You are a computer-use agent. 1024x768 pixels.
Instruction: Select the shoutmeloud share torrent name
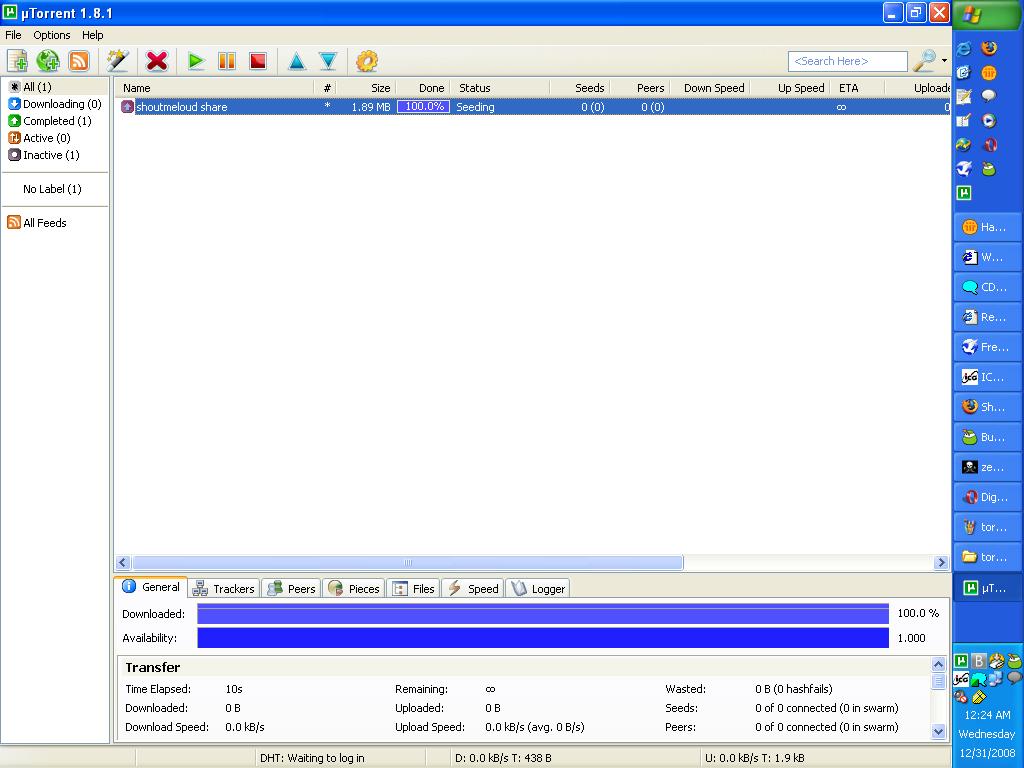(182, 107)
